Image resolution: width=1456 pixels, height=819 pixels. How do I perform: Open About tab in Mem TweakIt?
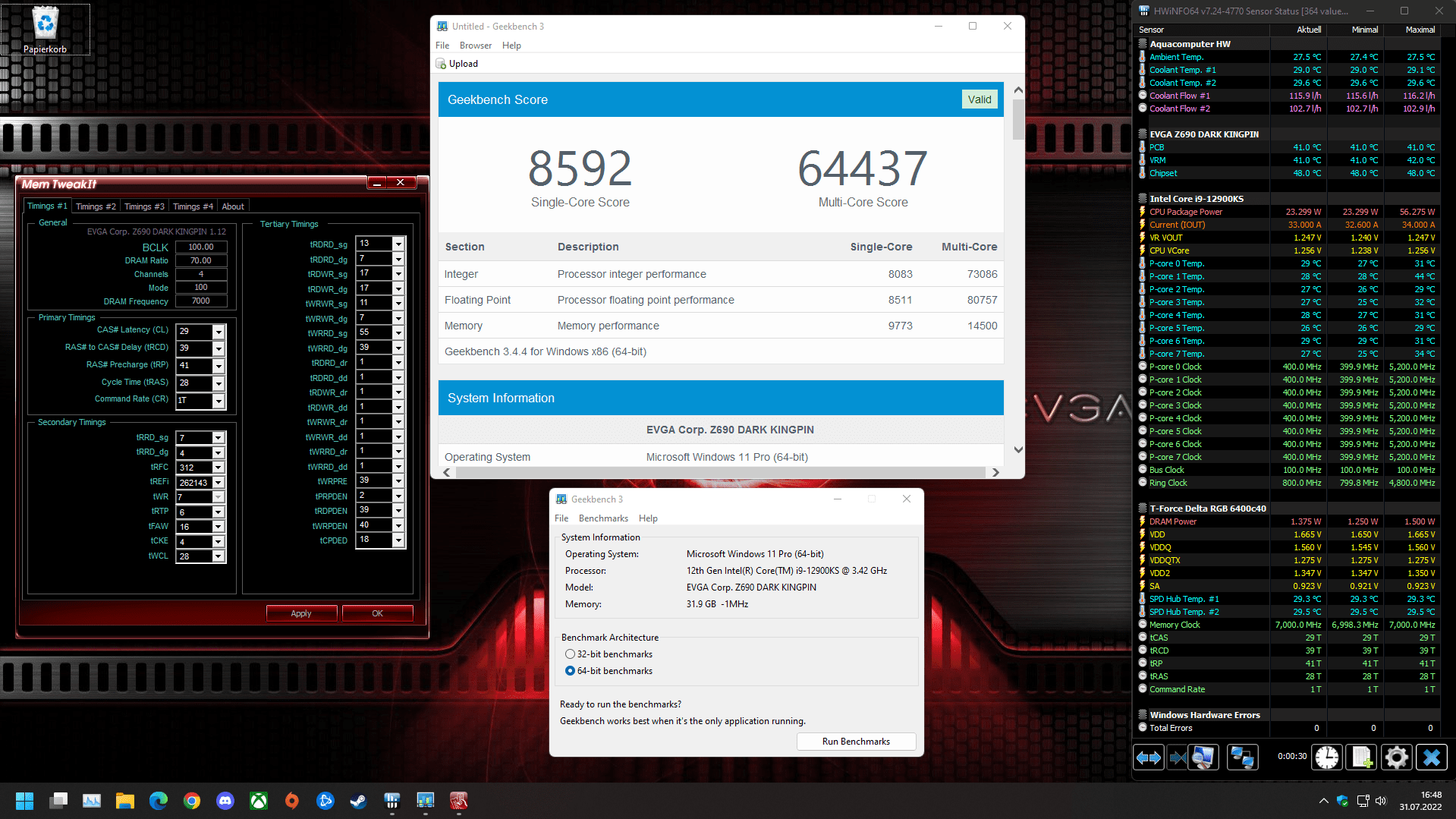point(233,206)
